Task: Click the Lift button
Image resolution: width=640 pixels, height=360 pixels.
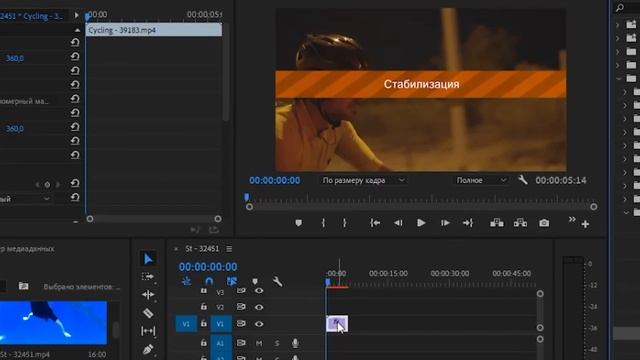Action: point(497,223)
